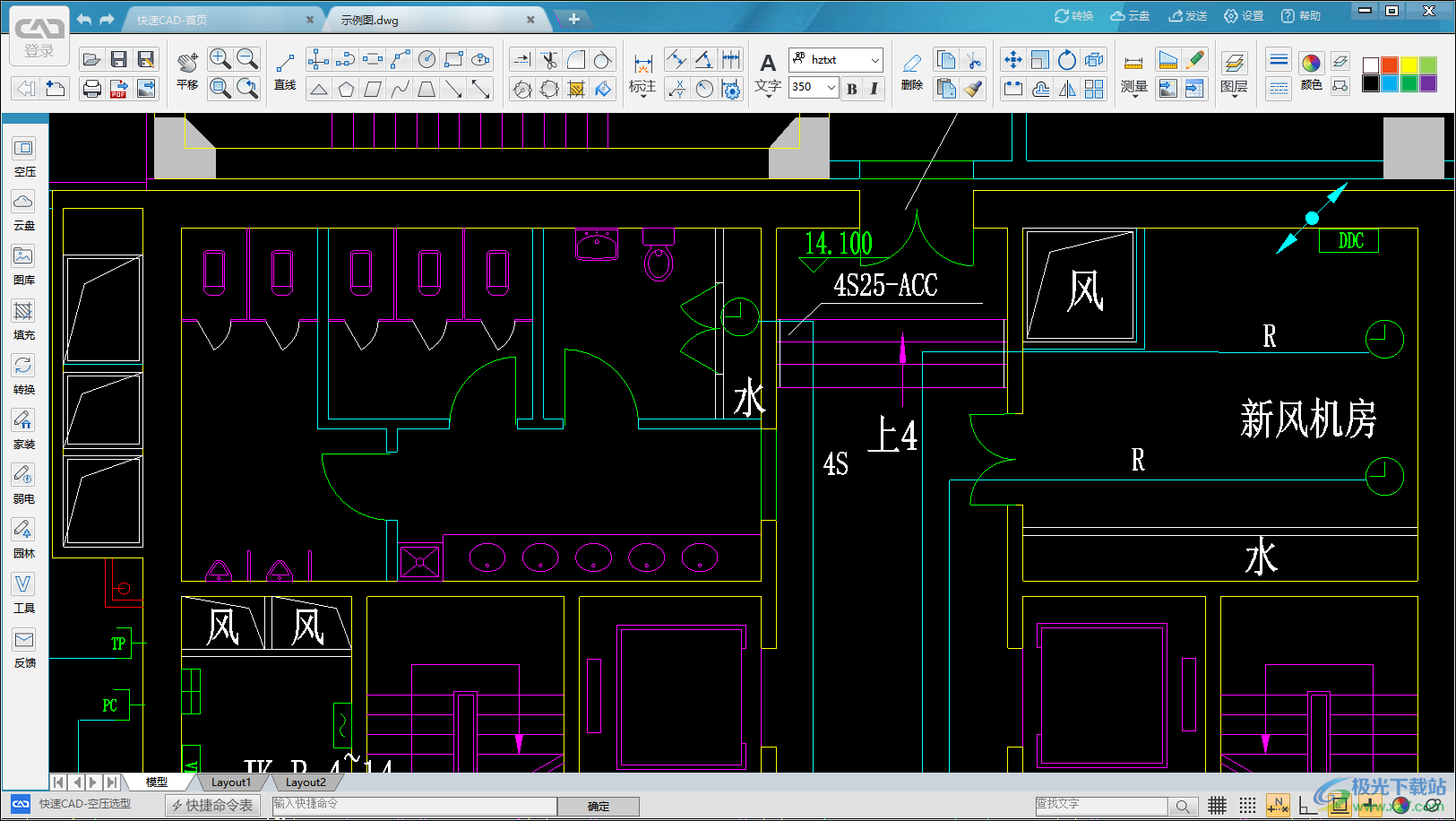The width and height of the screenshot is (1456, 821).
Task: Expand the 图层 layer dropdown
Action: 1234,95
